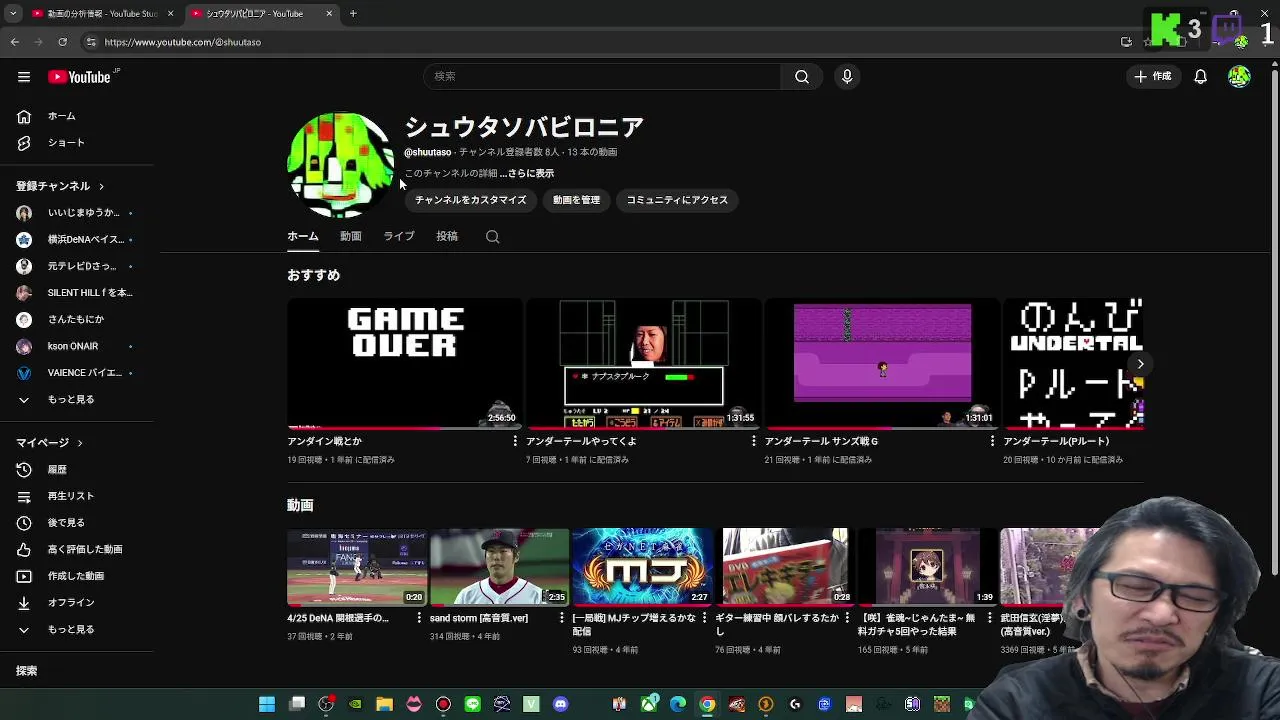Open the YouTube hamburger guide menu
Viewport: 1280px width, 720px height.
coord(24,77)
